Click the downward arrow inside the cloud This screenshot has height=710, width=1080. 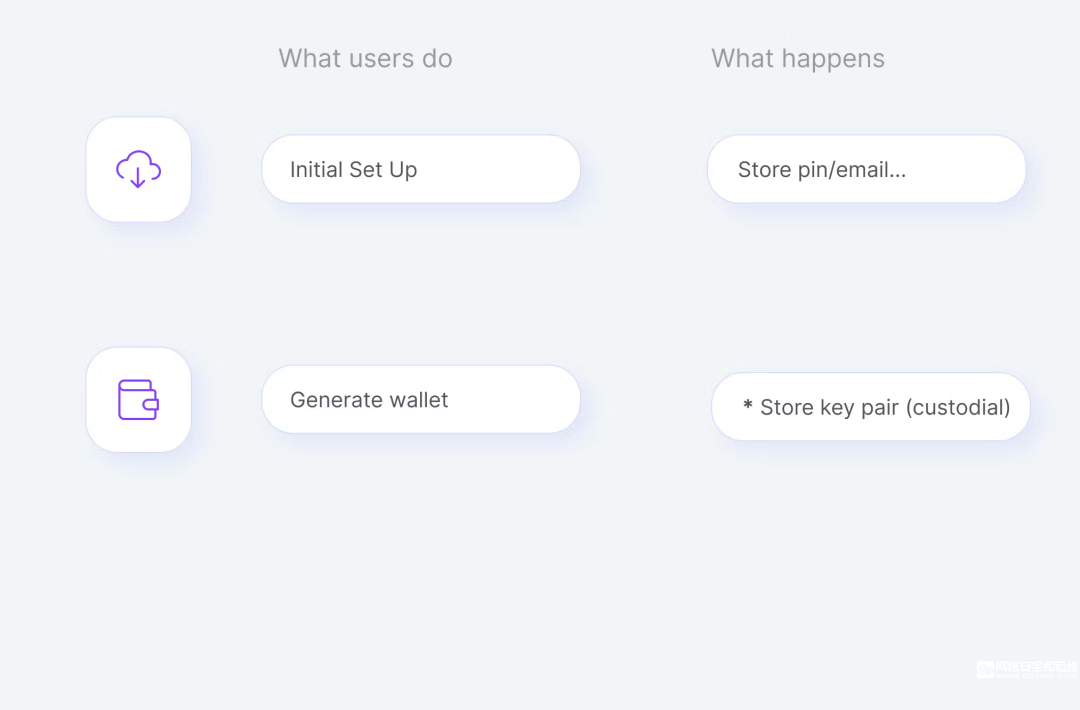(138, 178)
